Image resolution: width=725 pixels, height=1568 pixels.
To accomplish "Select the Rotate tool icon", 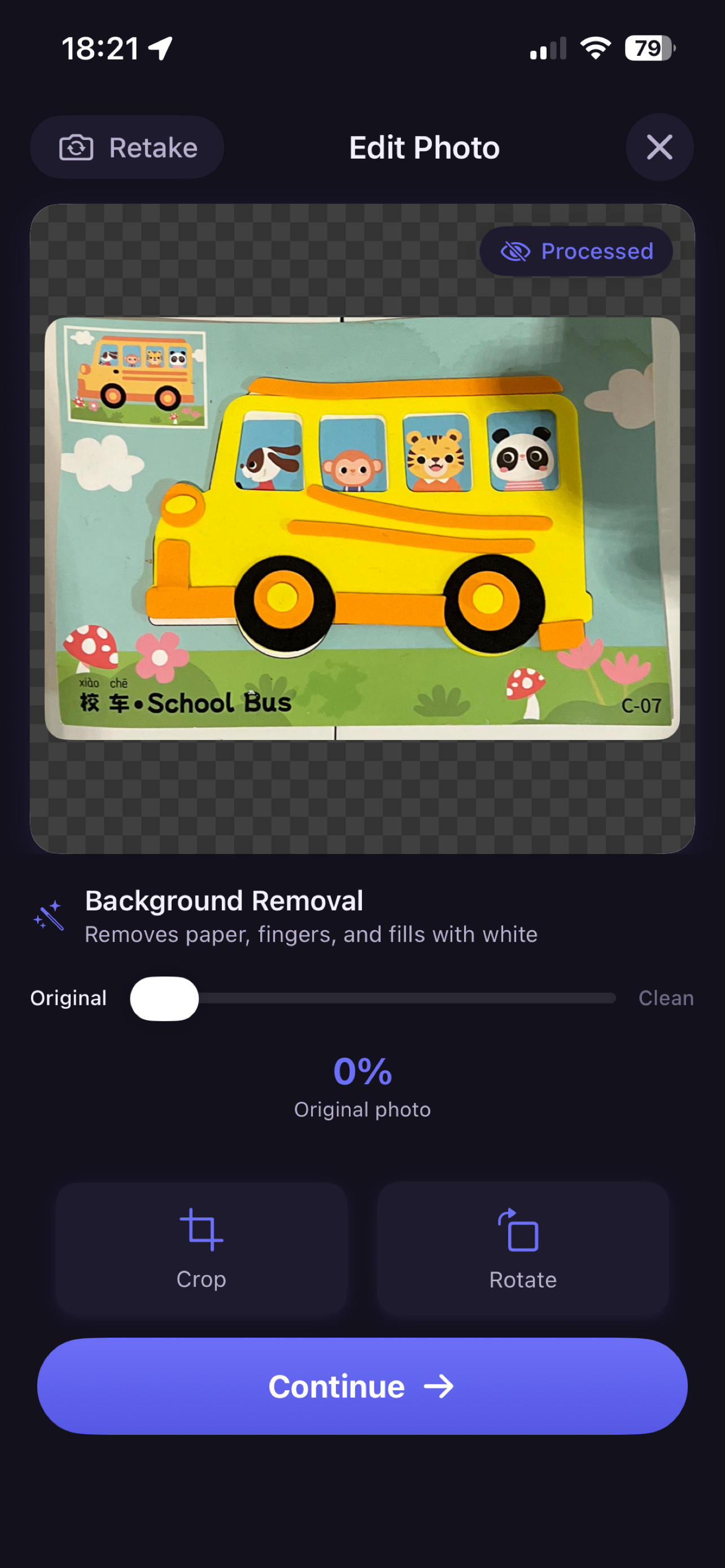I will tap(519, 1229).
